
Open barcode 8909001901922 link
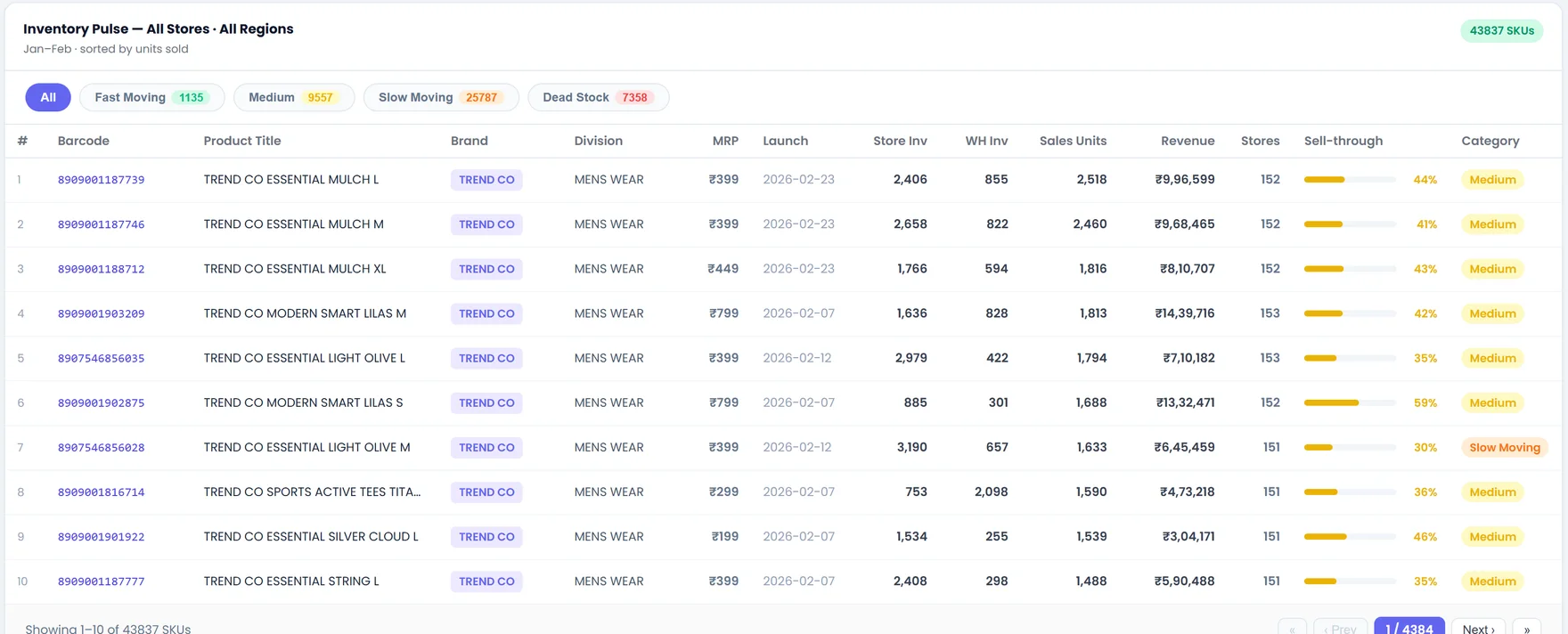pos(101,536)
